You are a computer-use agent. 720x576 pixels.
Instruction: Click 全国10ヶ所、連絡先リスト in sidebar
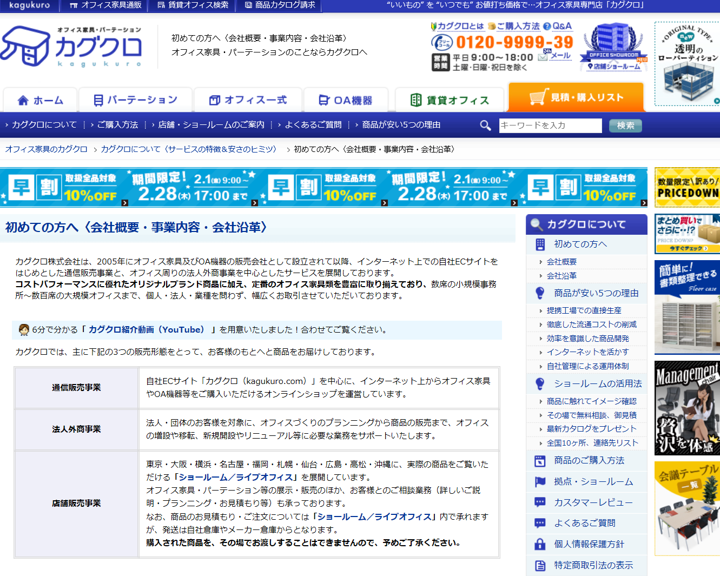tap(592, 443)
